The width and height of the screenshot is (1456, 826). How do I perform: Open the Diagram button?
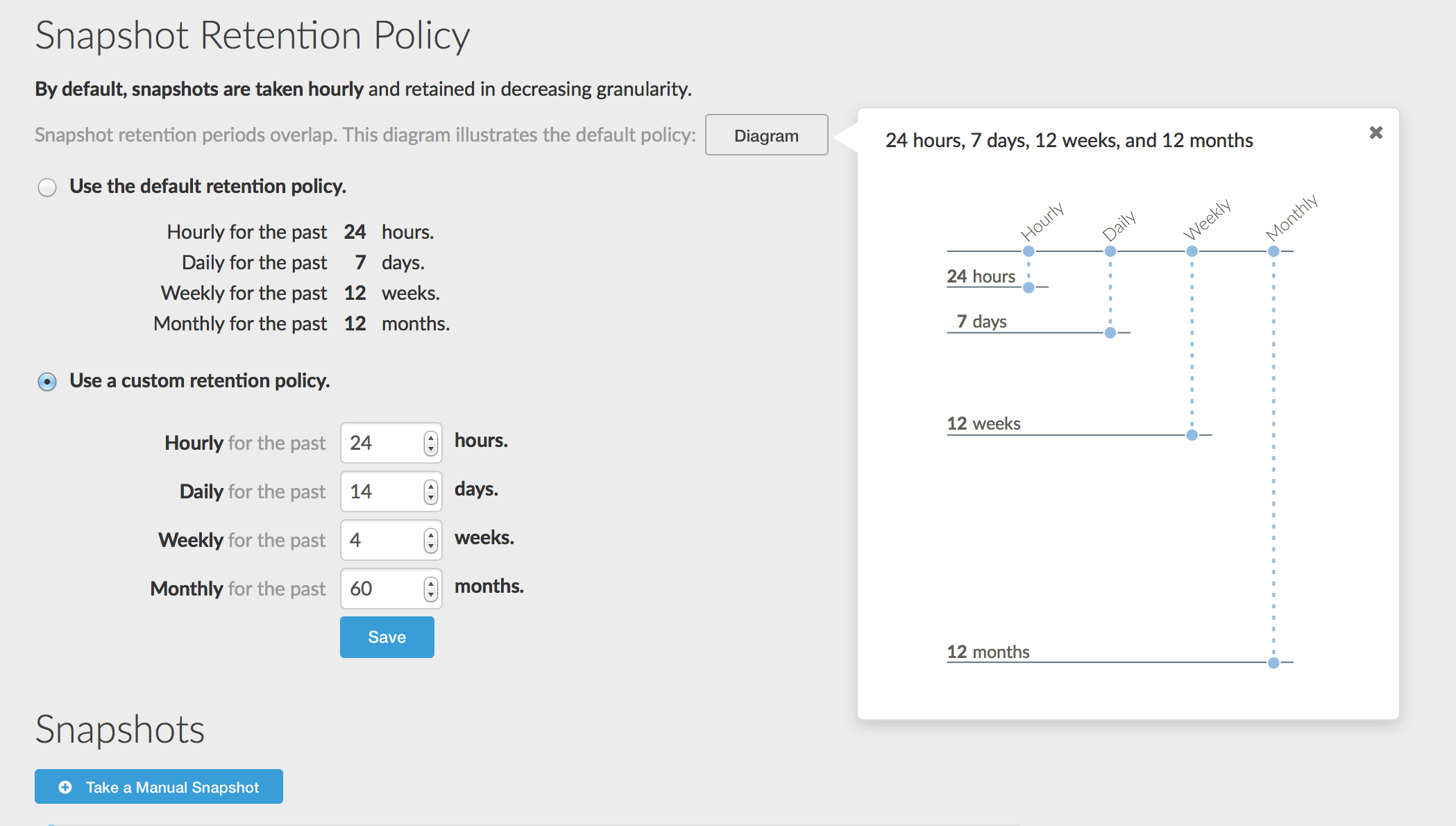coord(766,135)
